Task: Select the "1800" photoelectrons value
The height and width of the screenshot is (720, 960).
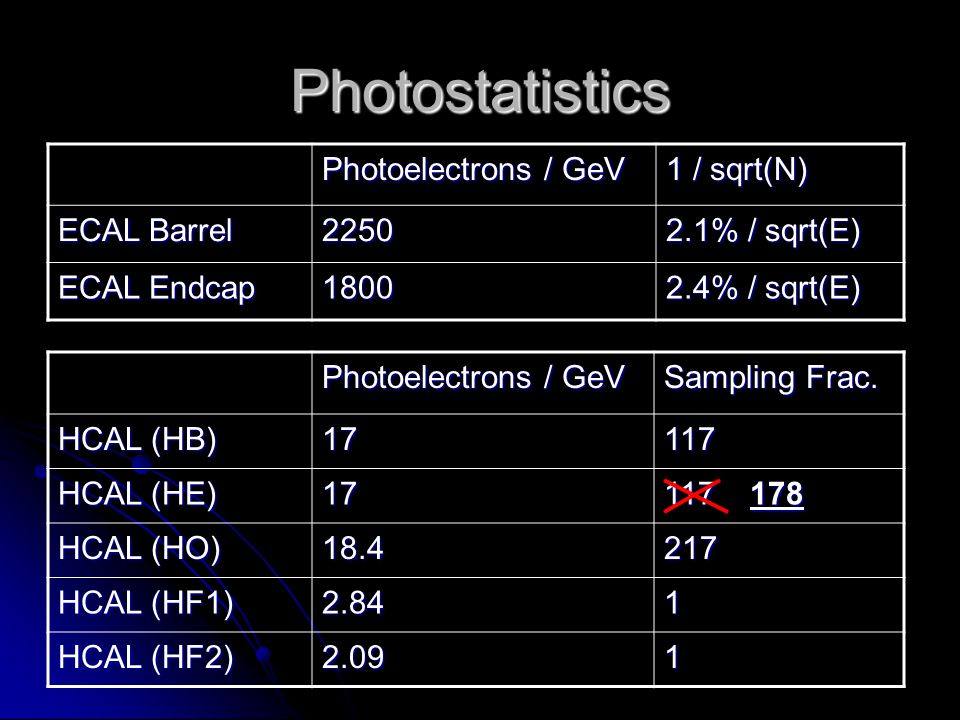Action: click(x=358, y=288)
